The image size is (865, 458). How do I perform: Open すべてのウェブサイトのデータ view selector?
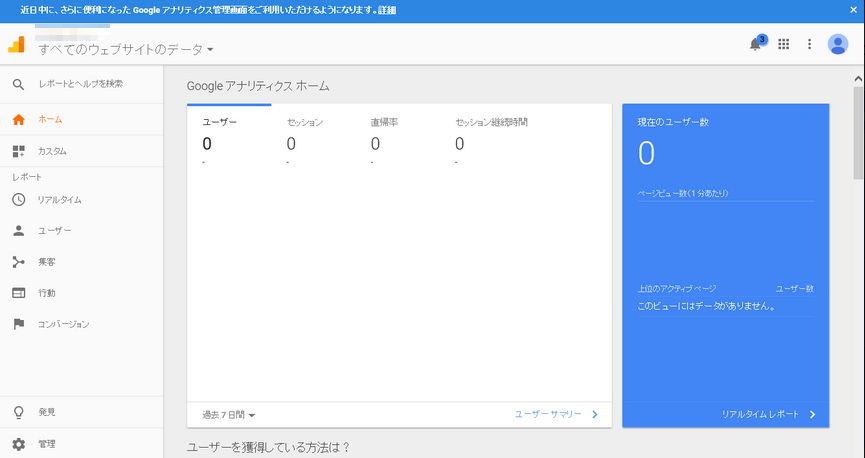(126, 50)
